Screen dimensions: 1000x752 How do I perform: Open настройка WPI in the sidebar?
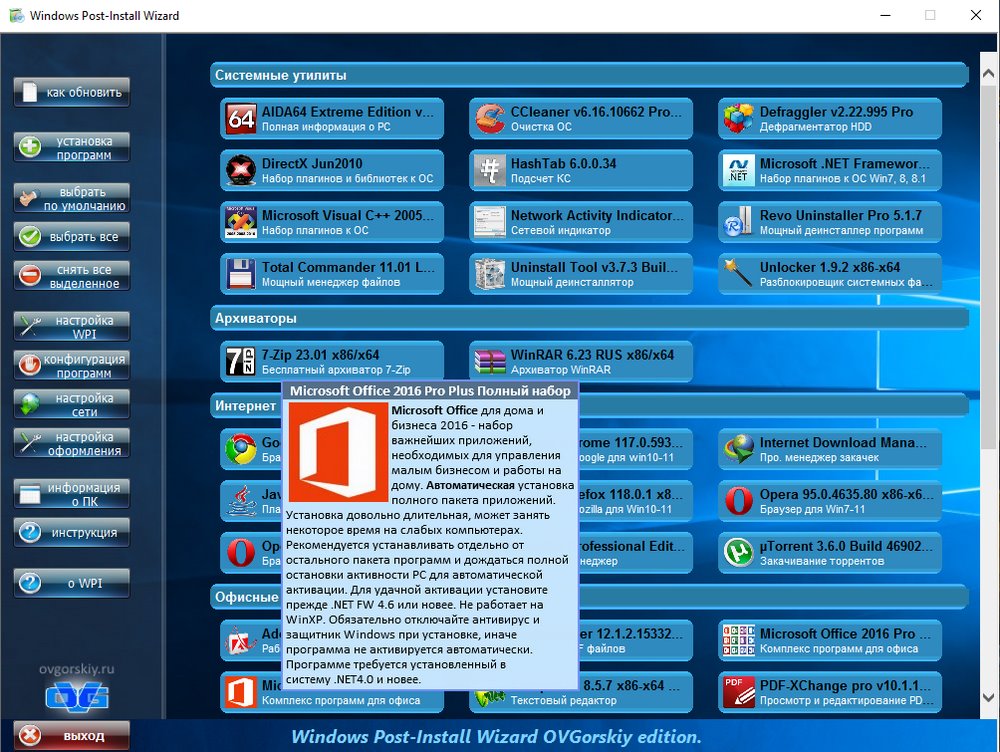click(72, 327)
